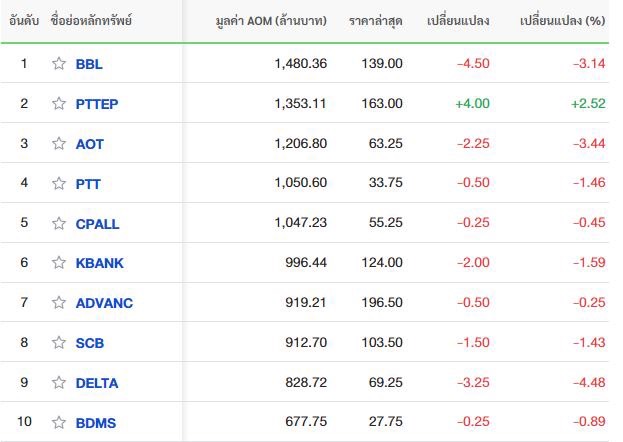Star the PTT stock

coord(59,183)
